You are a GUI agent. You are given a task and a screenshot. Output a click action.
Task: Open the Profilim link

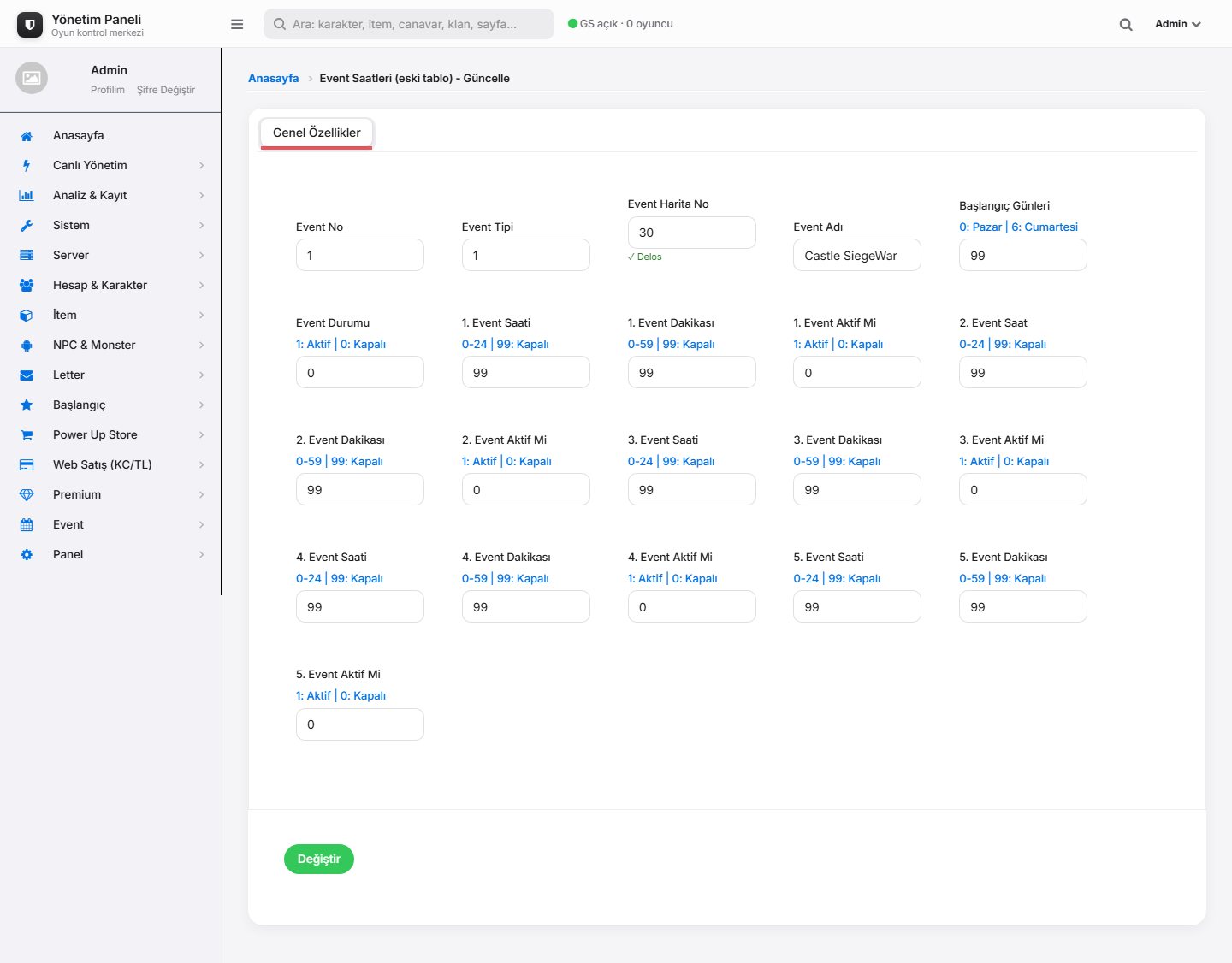click(108, 90)
